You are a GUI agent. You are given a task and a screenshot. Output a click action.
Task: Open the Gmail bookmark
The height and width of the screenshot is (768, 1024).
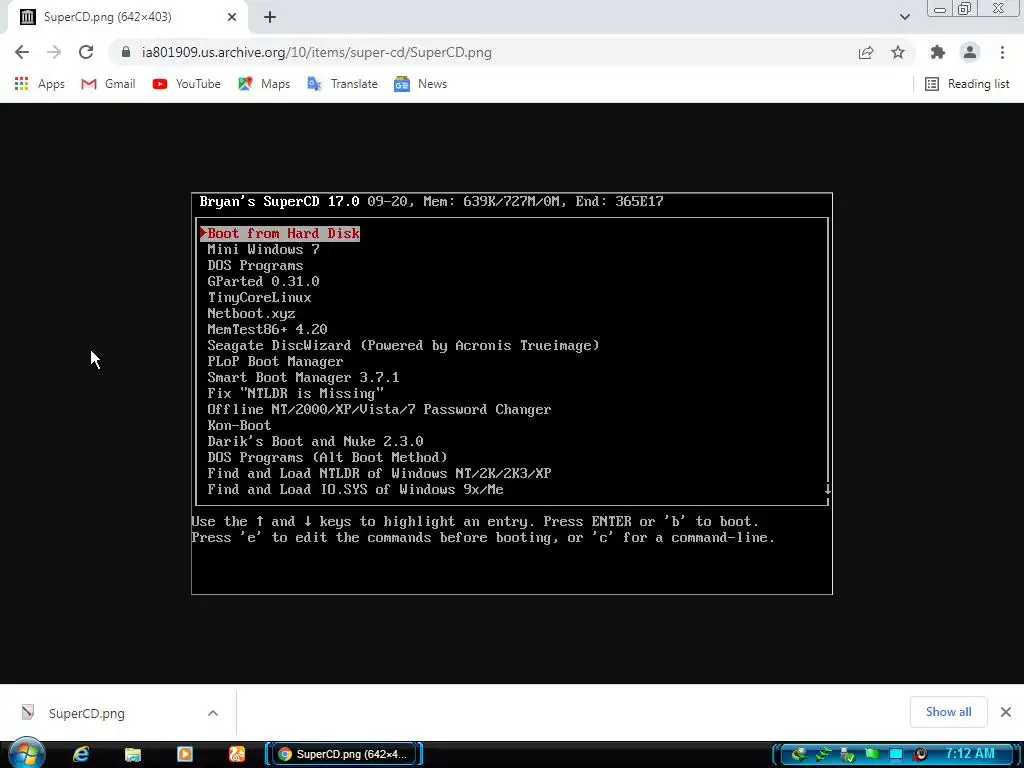click(108, 84)
